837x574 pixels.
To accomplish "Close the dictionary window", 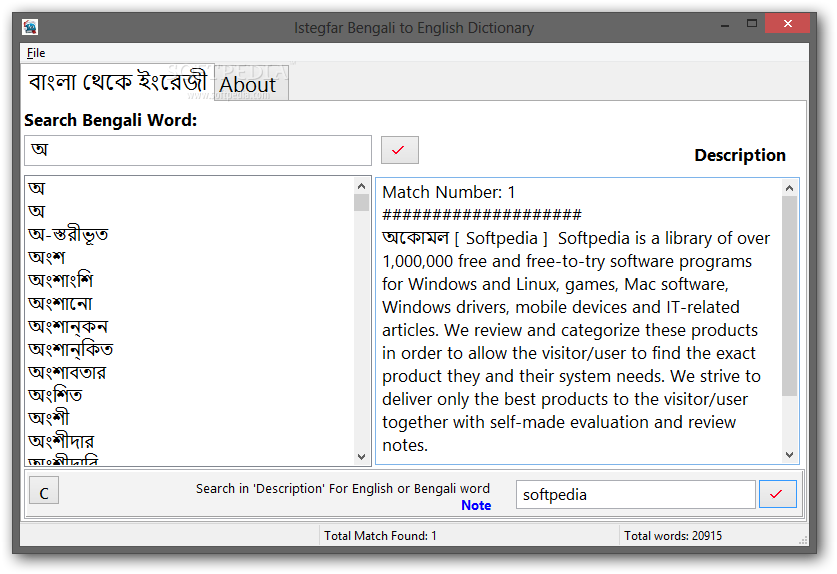I will pyautogui.click(x=787, y=23).
